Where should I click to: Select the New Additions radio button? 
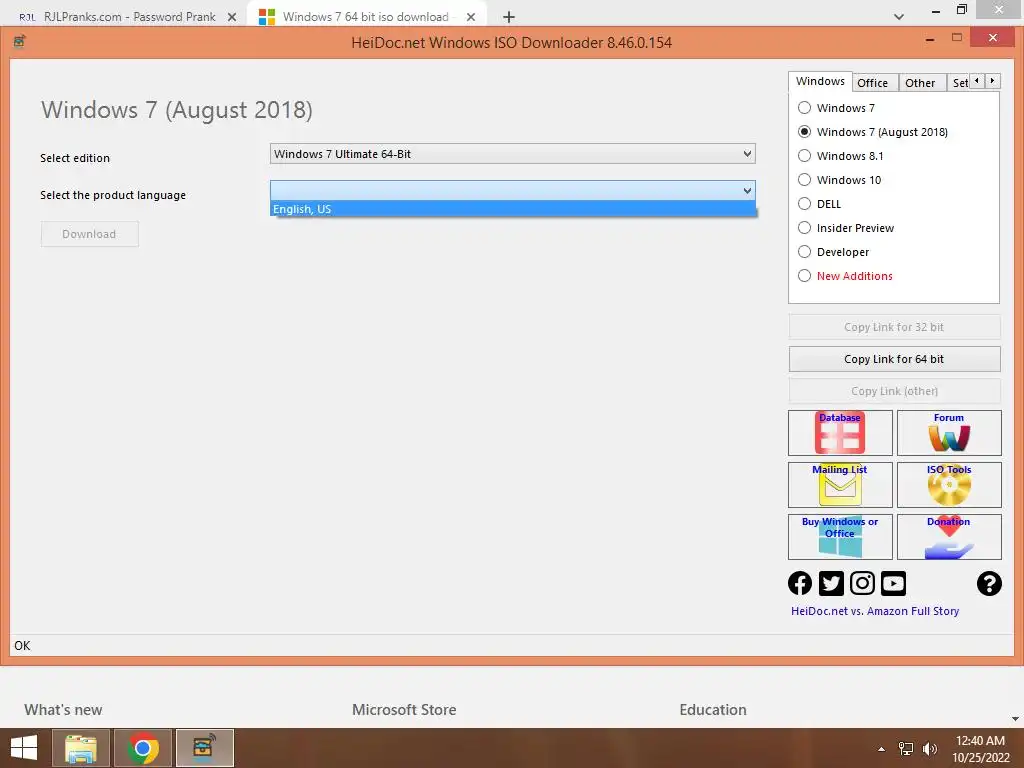tap(805, 276)
